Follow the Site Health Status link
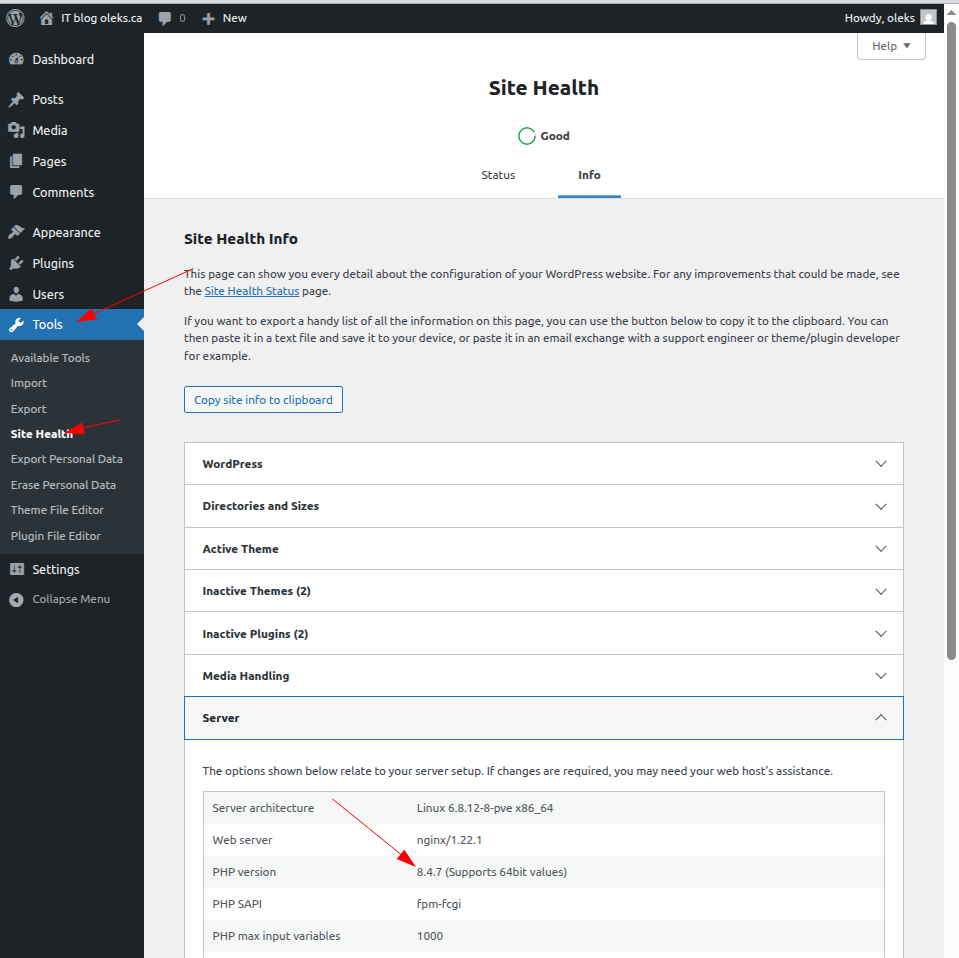The image size is (959, 958). 251,291
